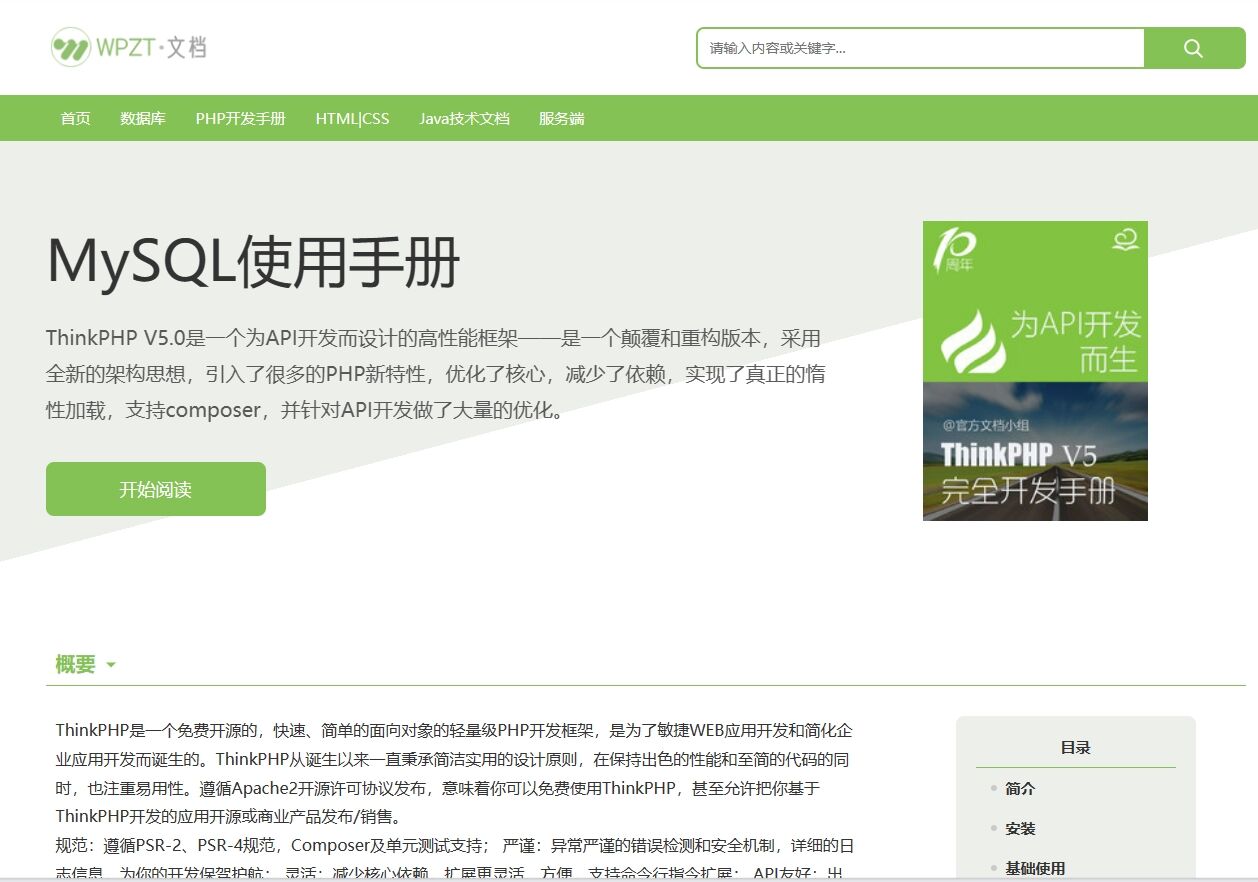
Task: Jump to 简介 in the 目录
Action: click(x=1020, y=789)
